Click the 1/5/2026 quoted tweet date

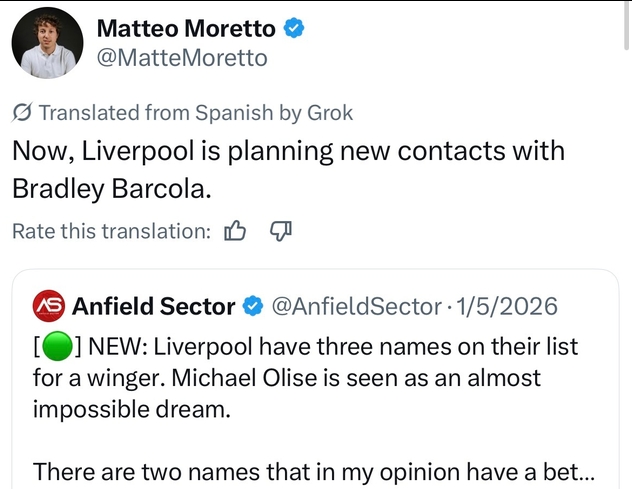[507, 306]
